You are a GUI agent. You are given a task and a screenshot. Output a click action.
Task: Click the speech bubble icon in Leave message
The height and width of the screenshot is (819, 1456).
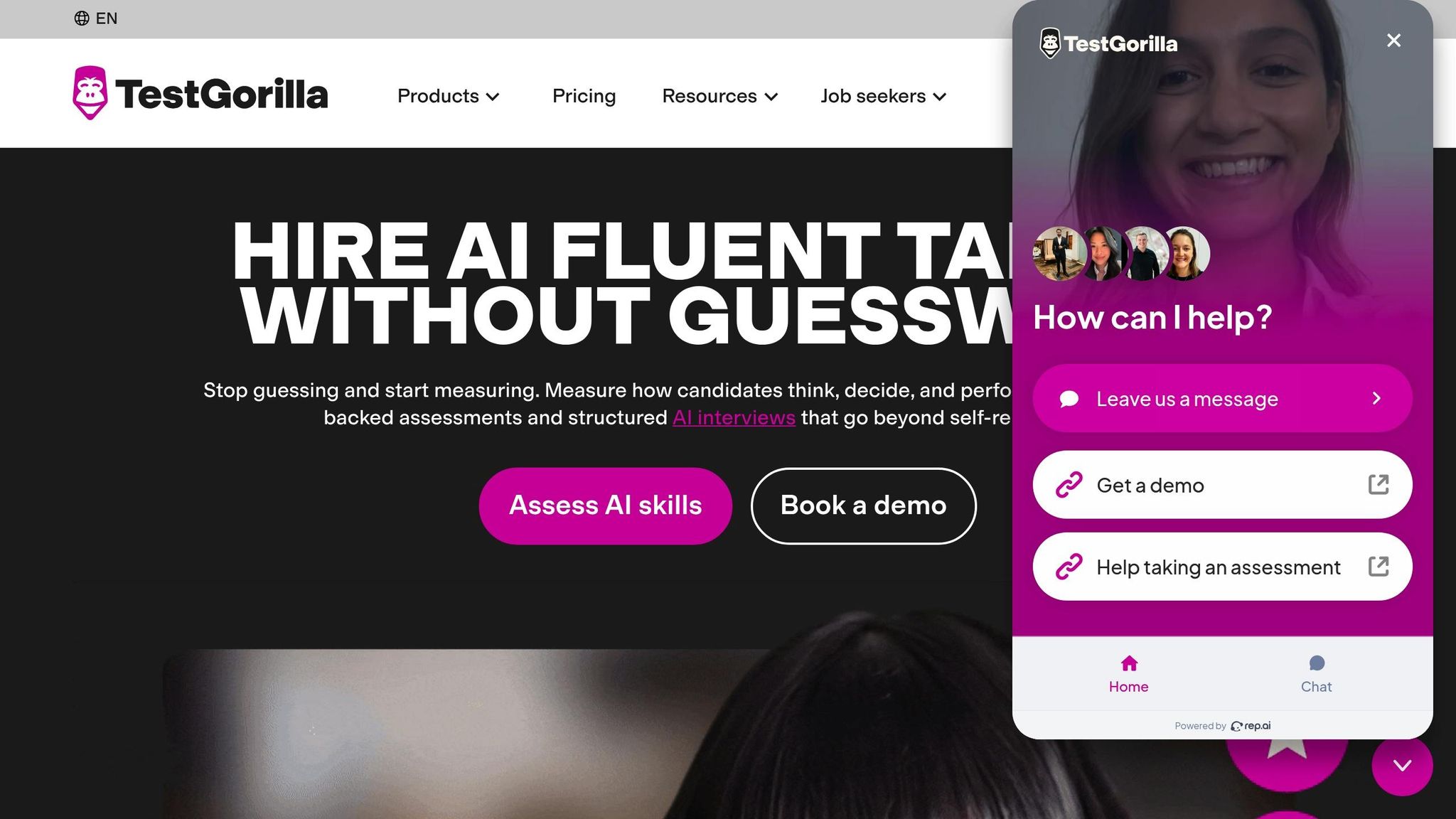coord(1069,399)
